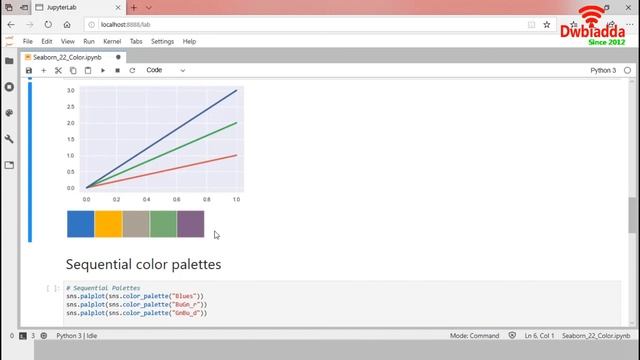Click the Ln 6, Col 1 status

[539, 336]
